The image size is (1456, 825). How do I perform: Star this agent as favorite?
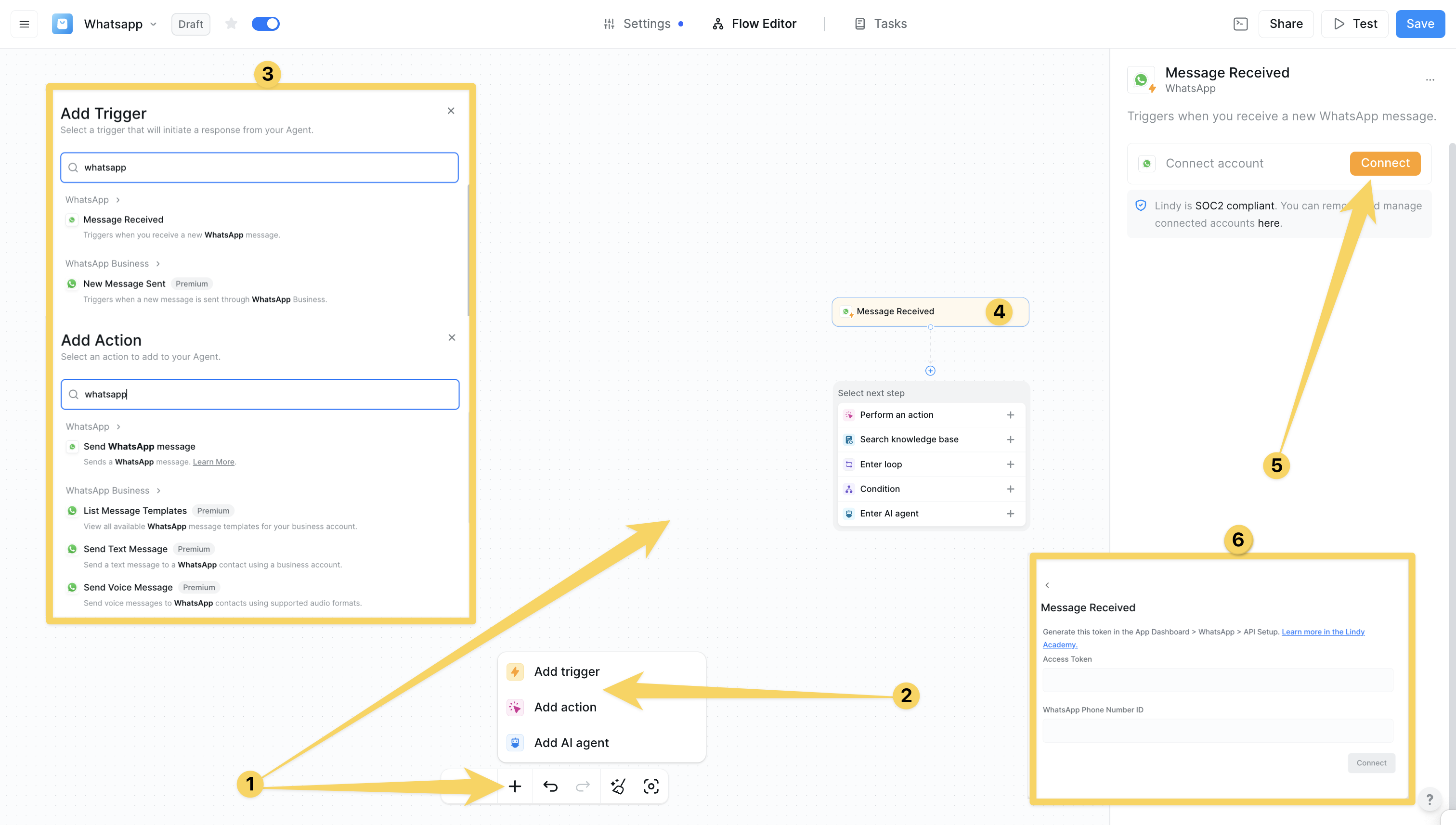coord(231,24)
